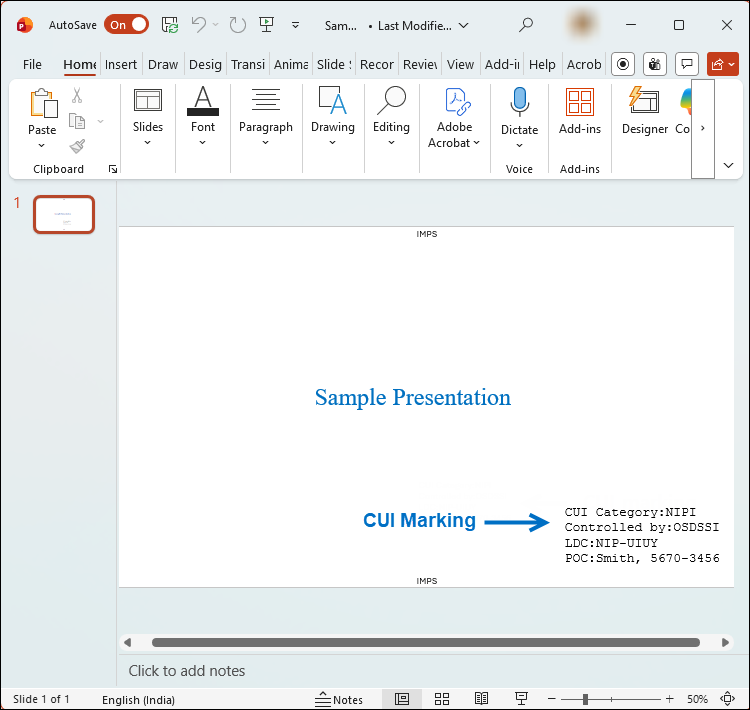Click the red Share button
This screenshot has height=710, width=750.
coord(722,64)
